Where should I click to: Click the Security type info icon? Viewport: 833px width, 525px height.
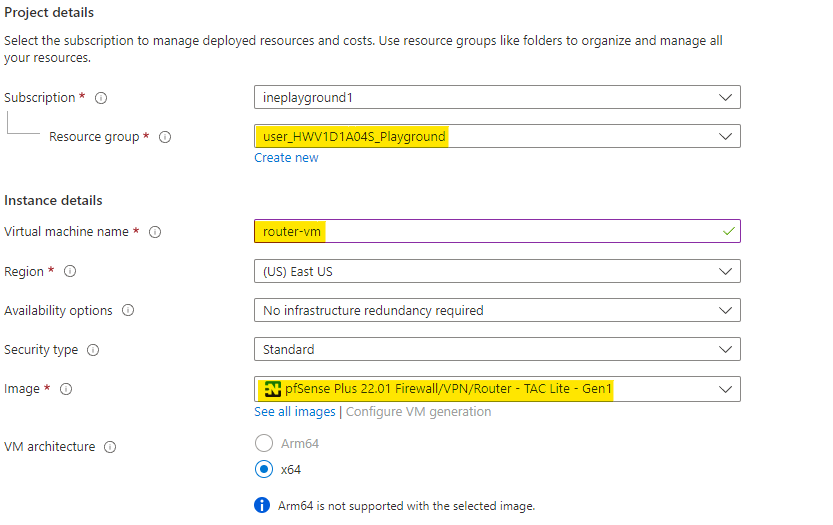93,350
